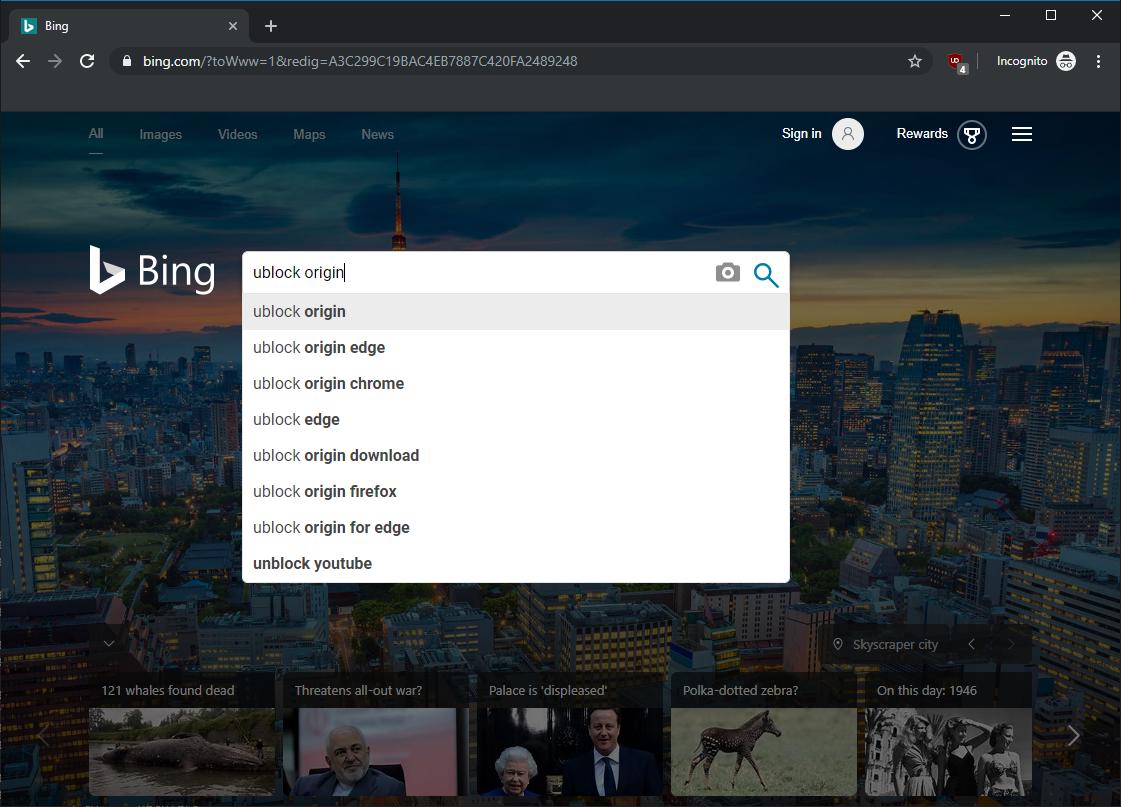
Task: Close the Bing tab
Action: pyautogui.click(x=232, y=26)
